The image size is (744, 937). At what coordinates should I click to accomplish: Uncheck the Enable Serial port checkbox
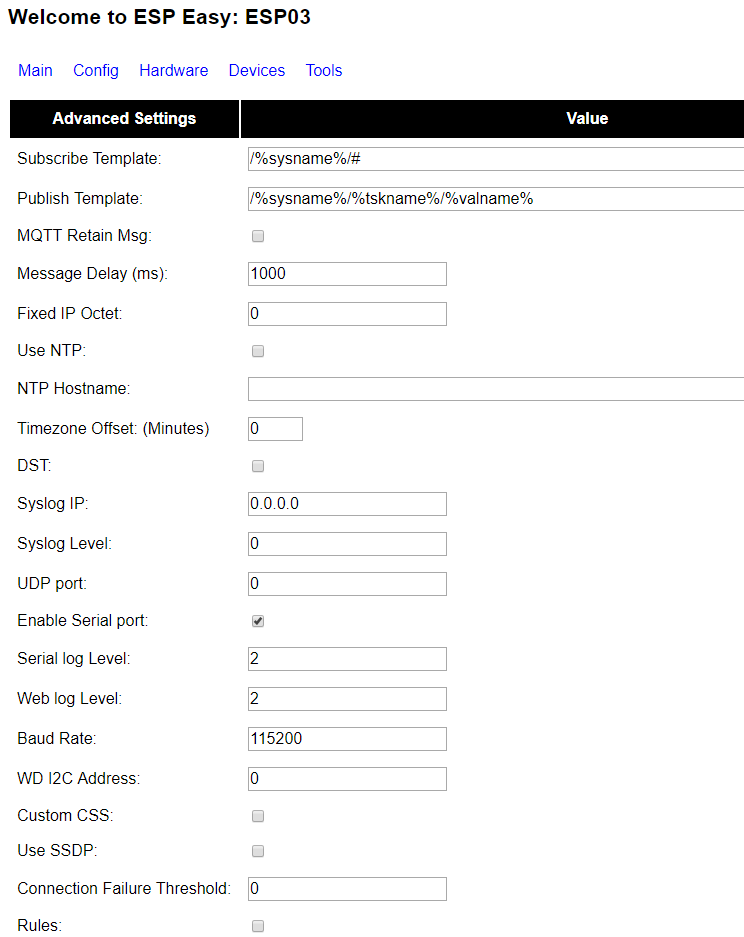[258, 621]
